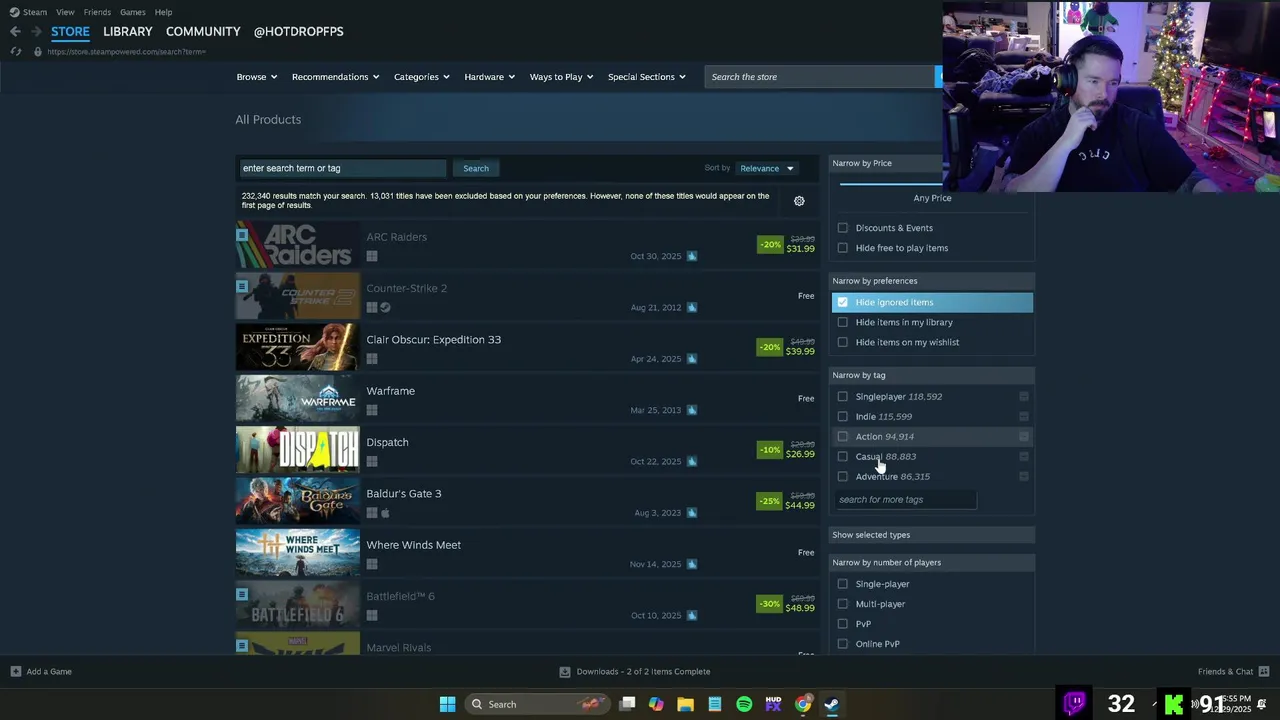Select Indie tag checkbox
Viewport: 1280px width, 720px height.
[842, 416]
